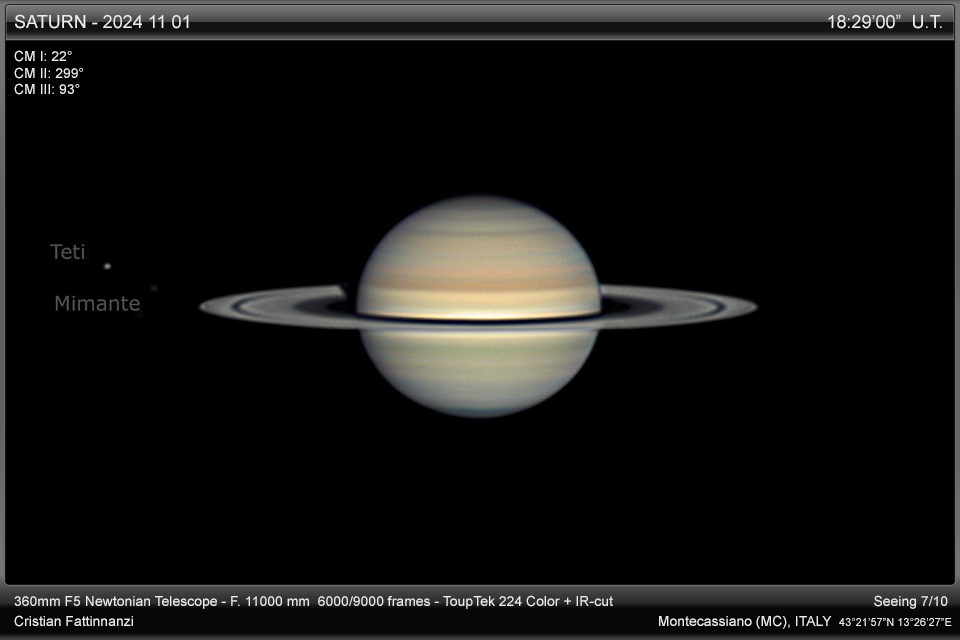The height and width of the screenshot is (640, 960).
Task: Click Saturn's planet disk
Action: click(479, 306)
